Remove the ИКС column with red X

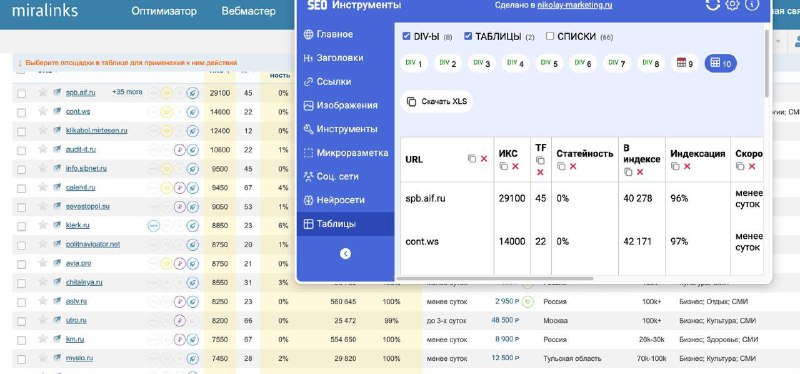click(515, 166)
